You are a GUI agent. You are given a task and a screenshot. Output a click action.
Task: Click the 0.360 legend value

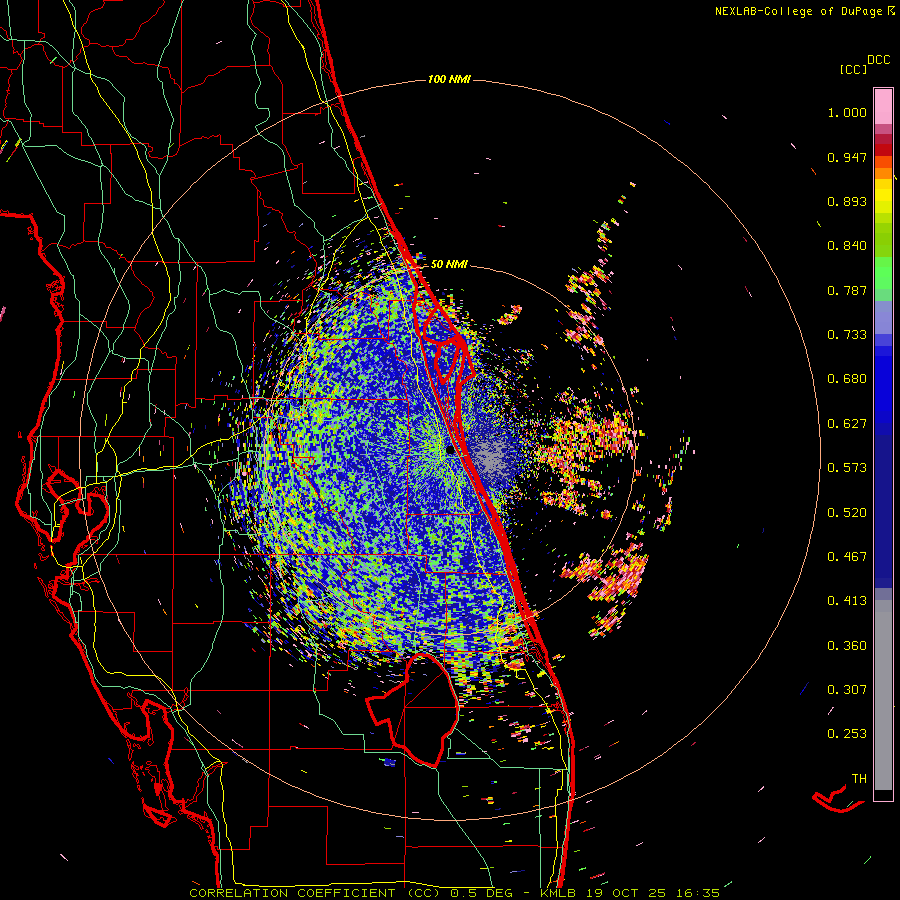[847, 646]
